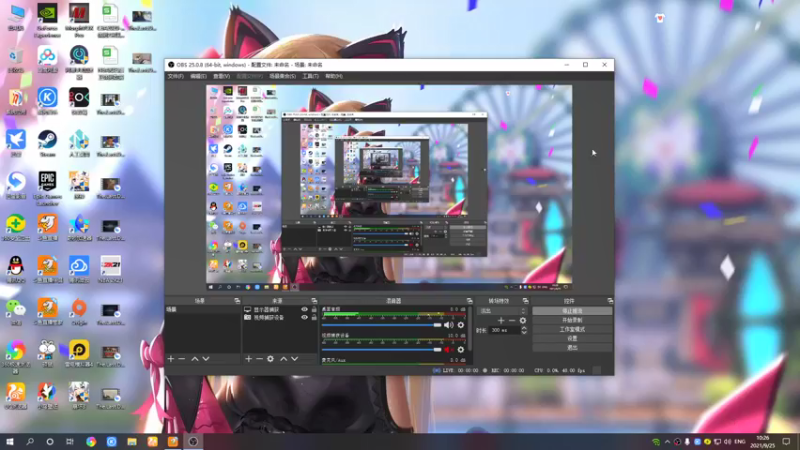Image resolution: width=800 pixels, height=450 pixels.
Task: Remove selected source with minus icon
Action: click(x=259, y=359)
